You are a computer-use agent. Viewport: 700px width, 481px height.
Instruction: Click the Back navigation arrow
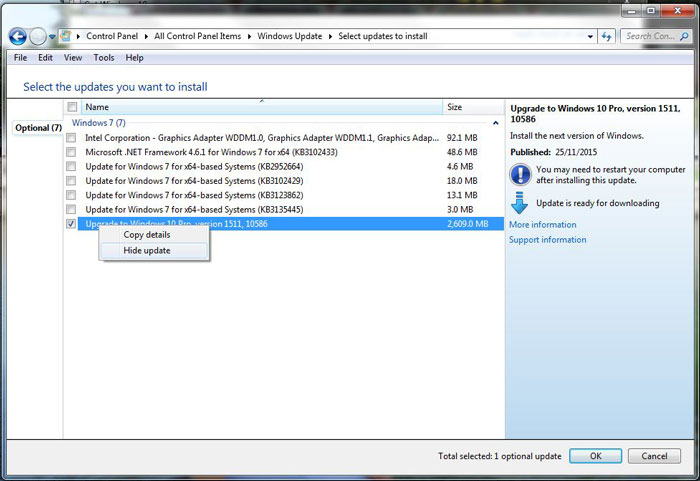coord(18,37)
